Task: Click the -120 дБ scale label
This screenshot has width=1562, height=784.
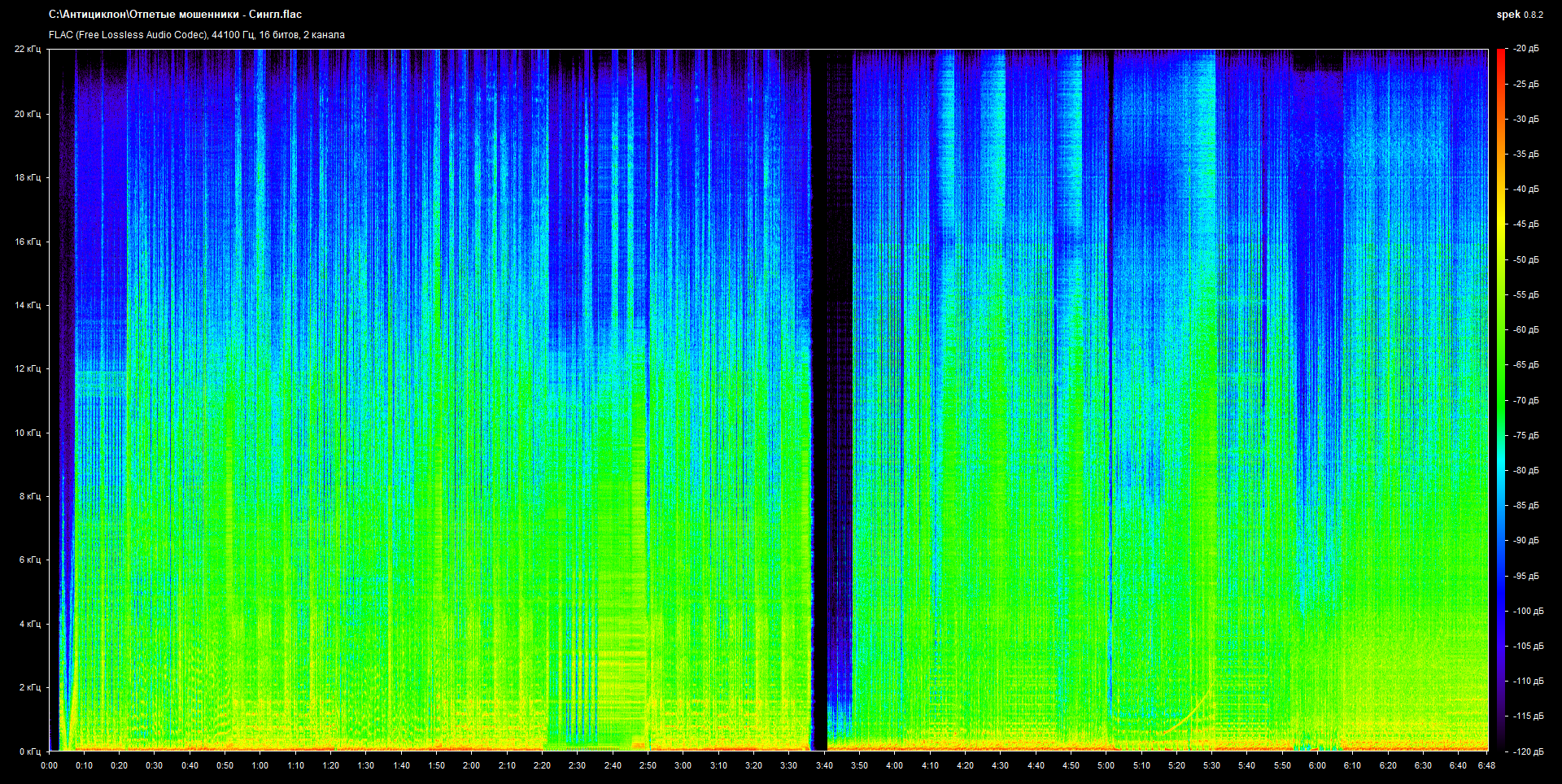Action: 1526,751
